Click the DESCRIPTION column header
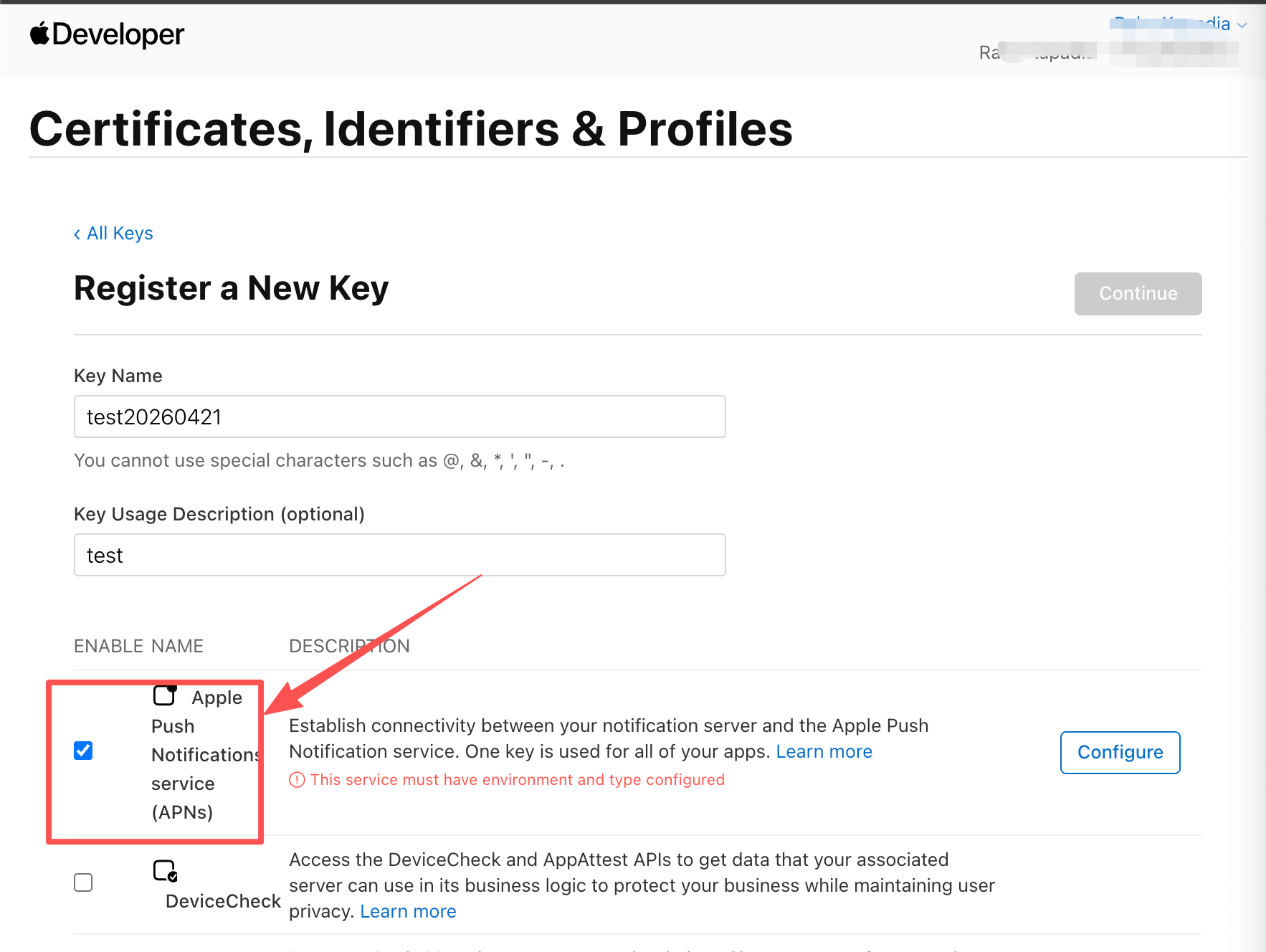Image resolution: width=1266 pixels, height=952 pixels. tap(349, 646)
